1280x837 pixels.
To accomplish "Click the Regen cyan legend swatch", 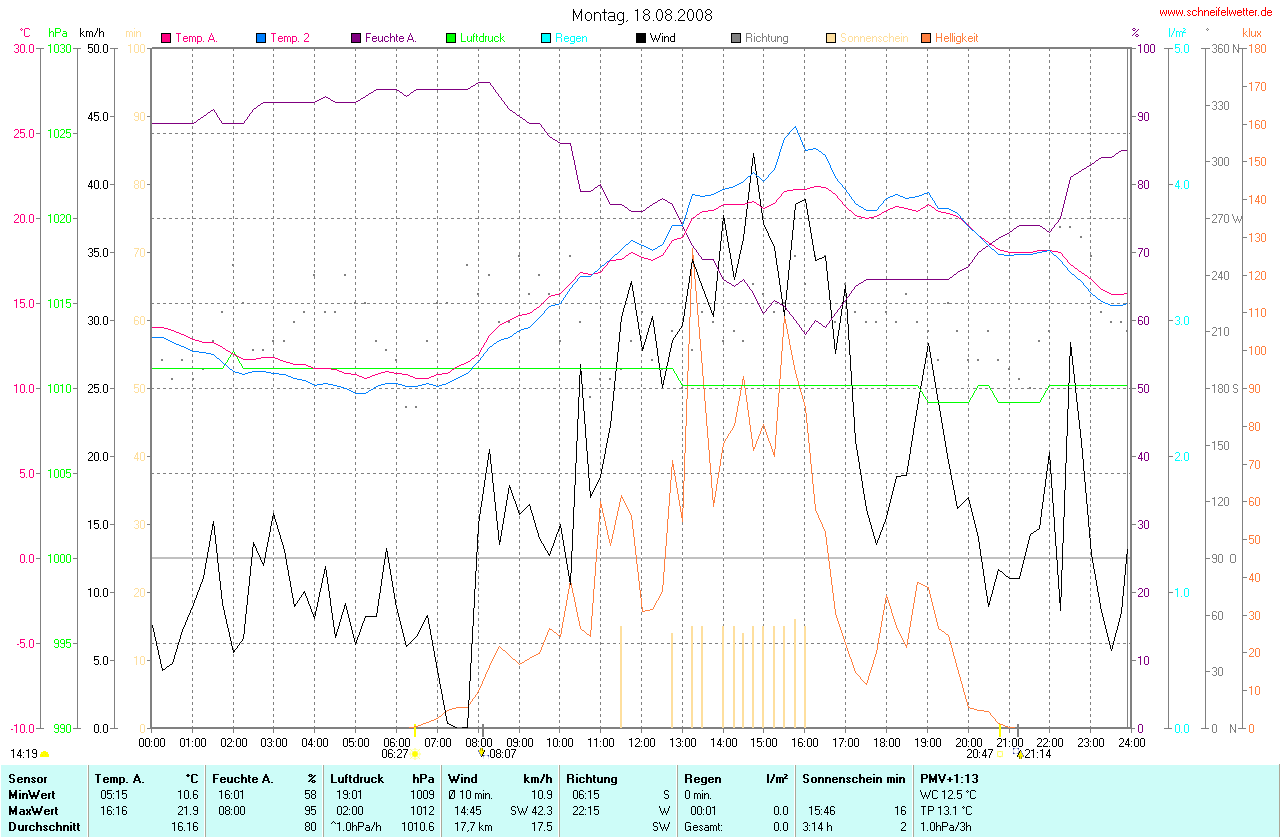I will pyautogui.click(x=546, y=38).
